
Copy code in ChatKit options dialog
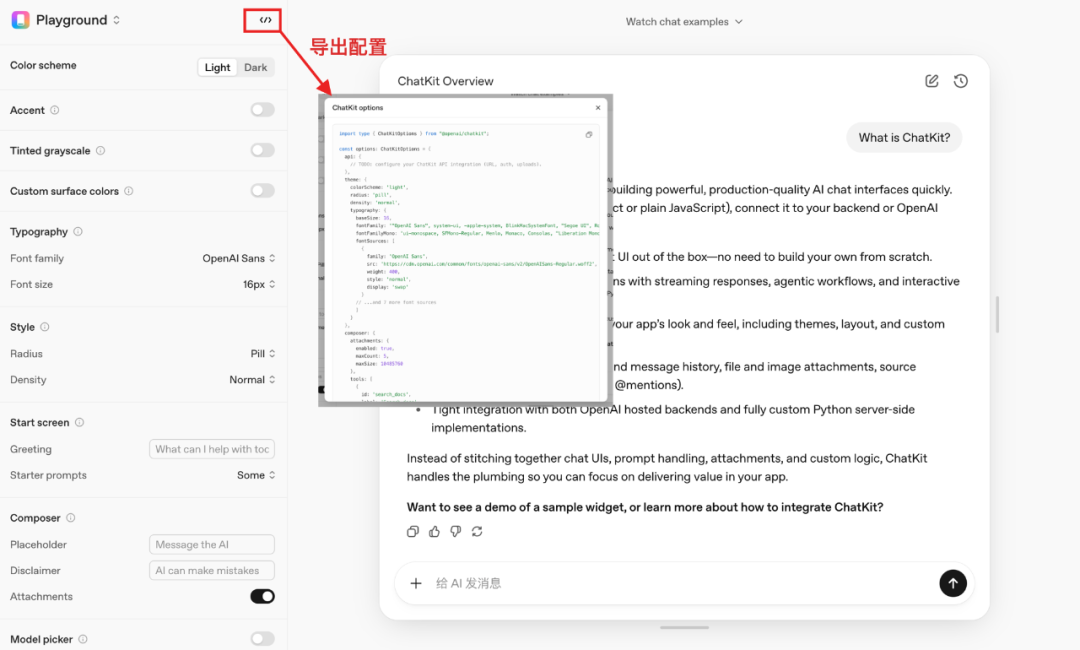pos(589,135)
